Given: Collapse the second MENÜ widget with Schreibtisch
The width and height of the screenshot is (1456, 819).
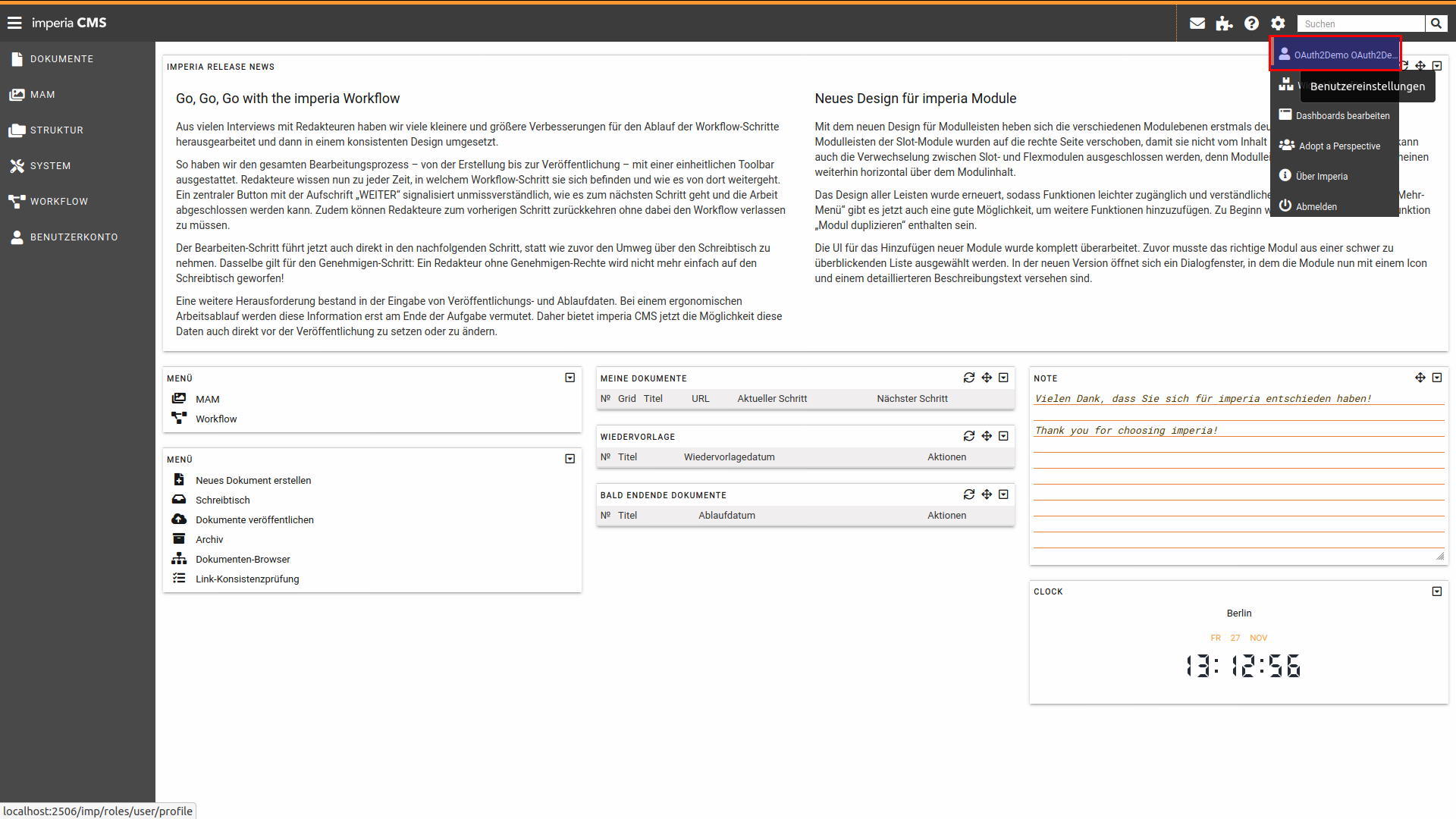Looking at the screenshot, I should tap(570, 459).
